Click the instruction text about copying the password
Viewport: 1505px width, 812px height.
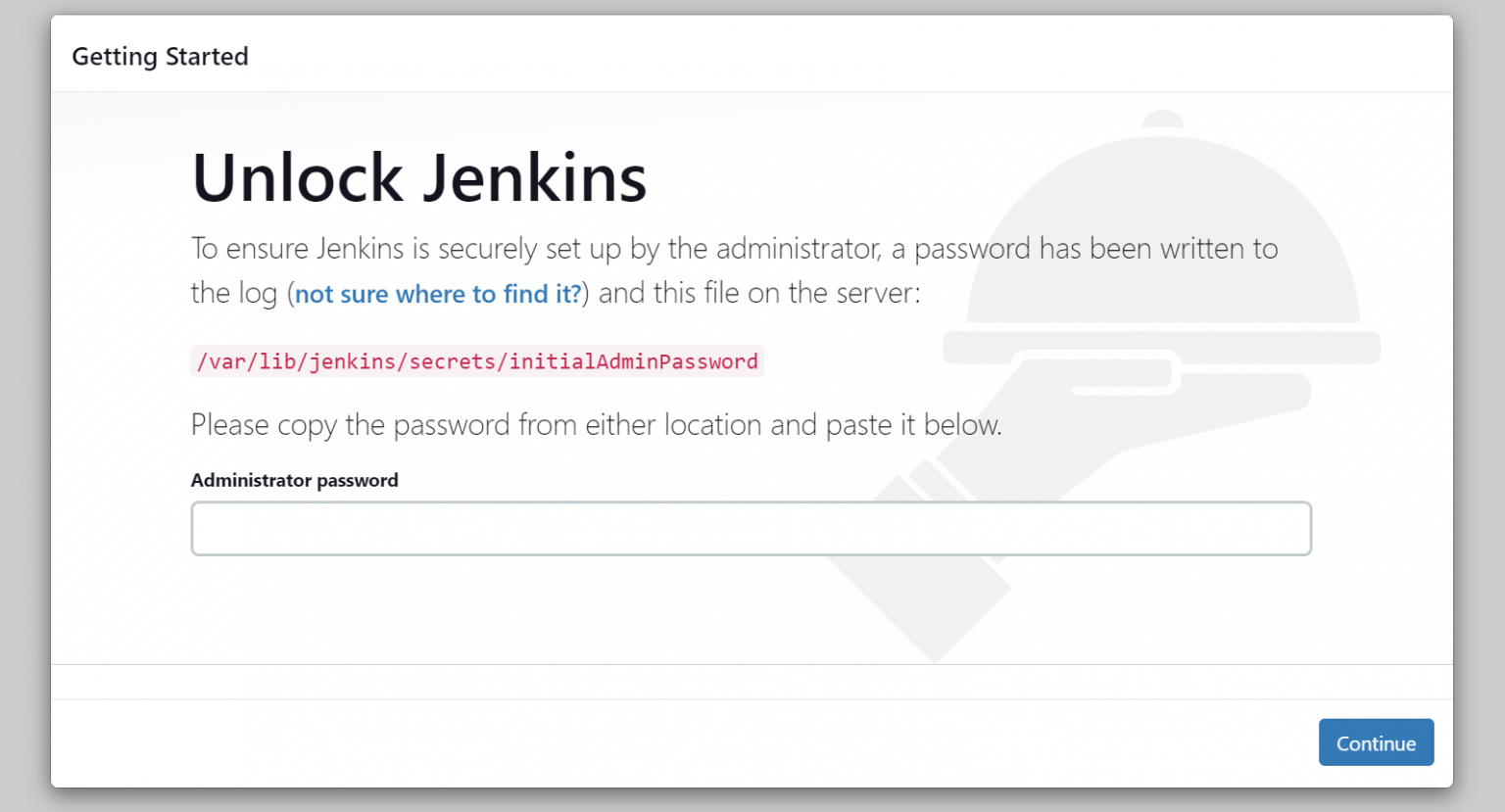596,424
